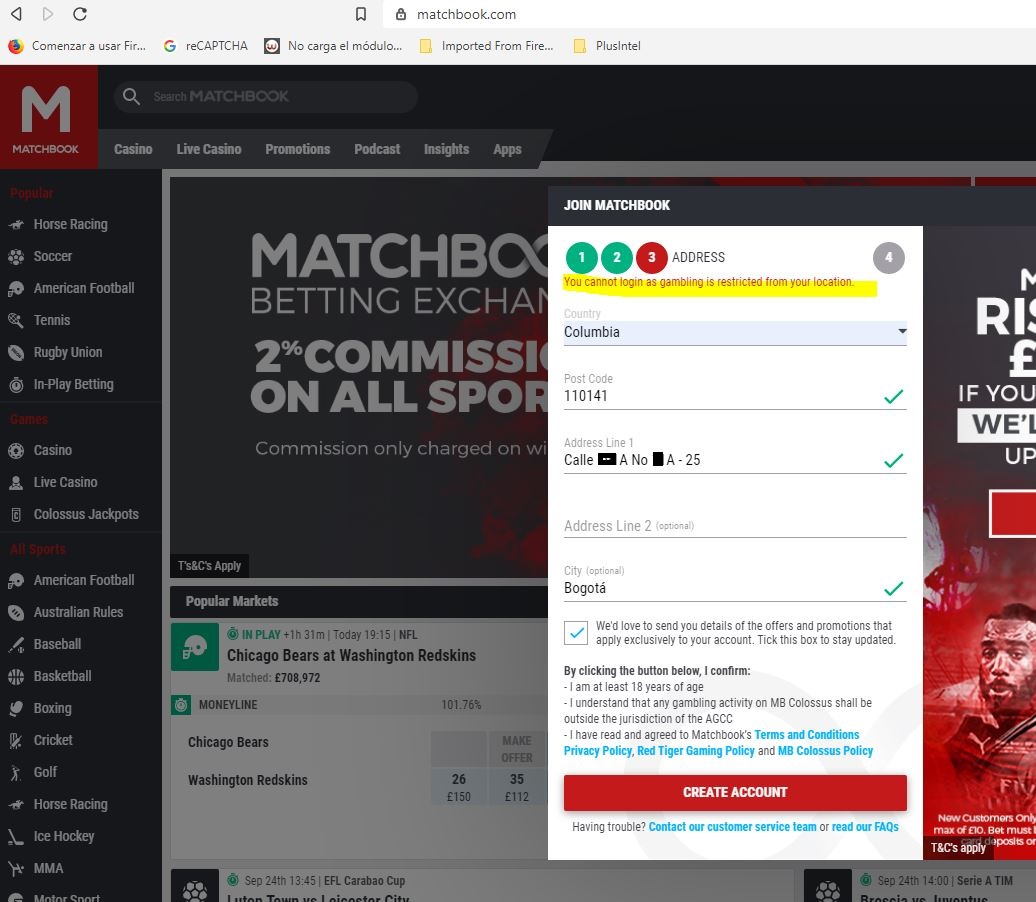The height and width of the screenshot is (902, 1036).
Task: Select Horse Racing under Popular
Action: coord(81,225)
